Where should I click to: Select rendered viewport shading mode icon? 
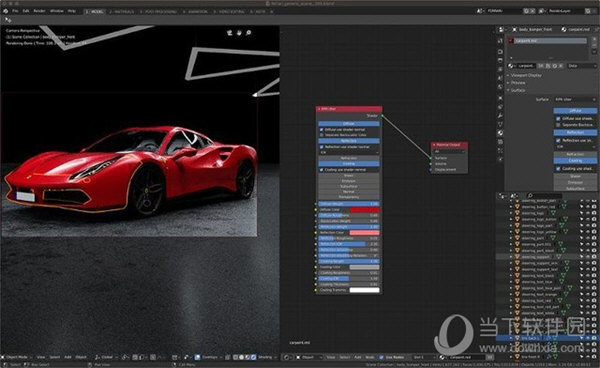253,357
